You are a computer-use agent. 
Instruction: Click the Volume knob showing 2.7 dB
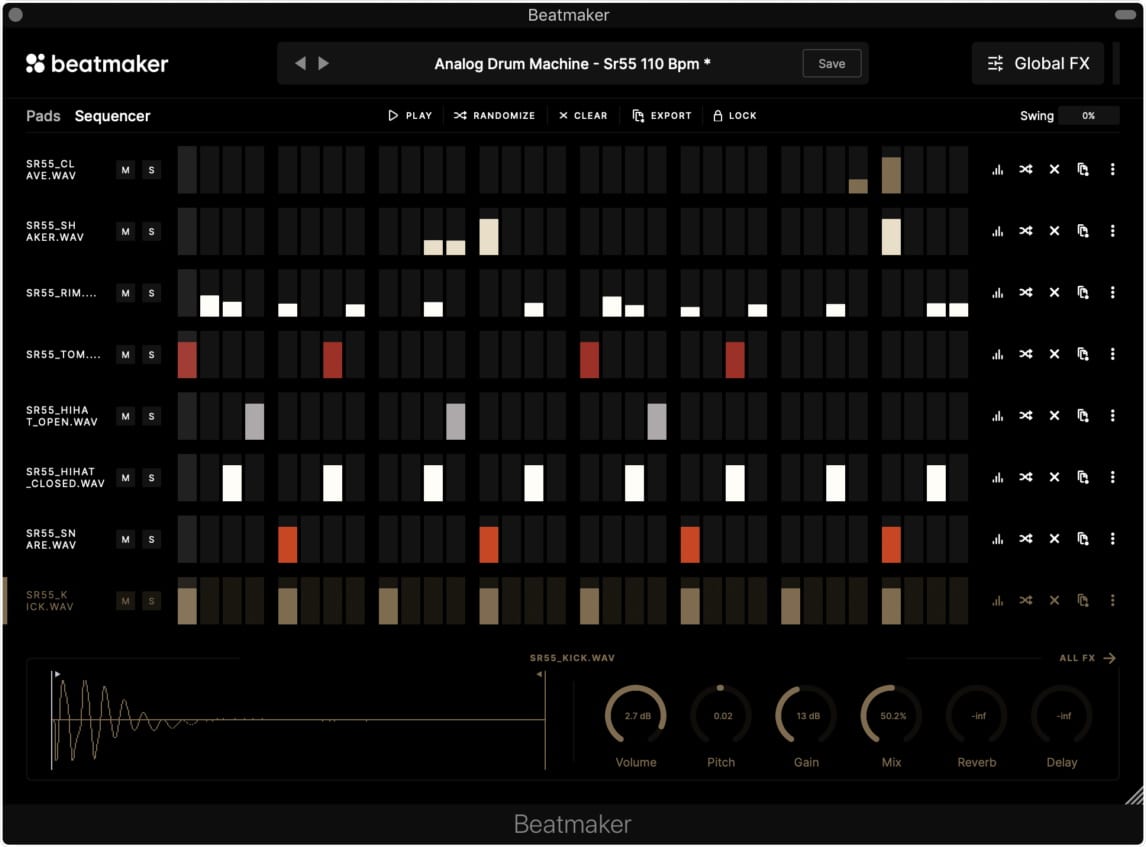pyautogui.click(x=636, y=715)
